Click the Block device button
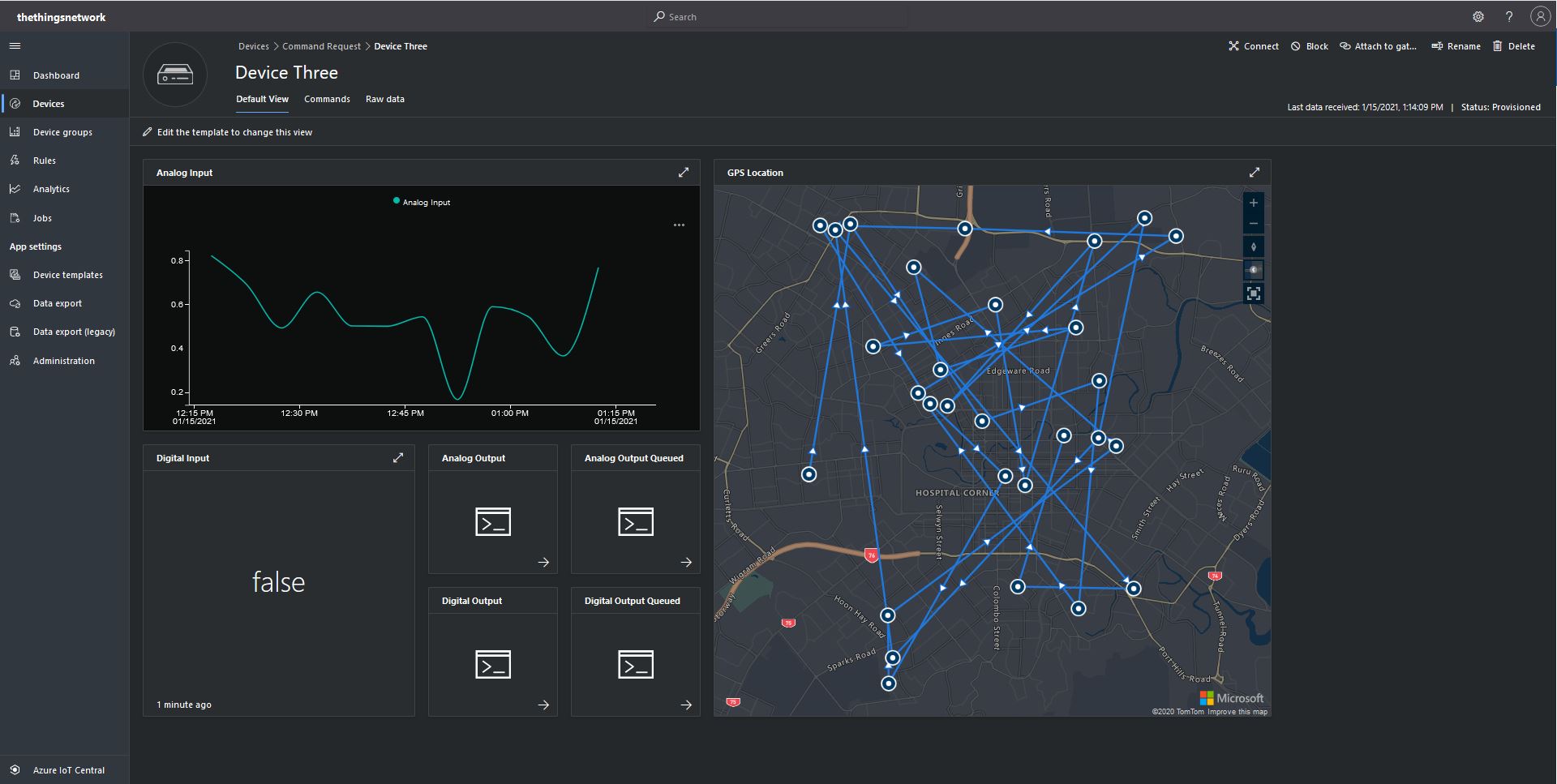 pyautogui.click(x=1309, y=46)
